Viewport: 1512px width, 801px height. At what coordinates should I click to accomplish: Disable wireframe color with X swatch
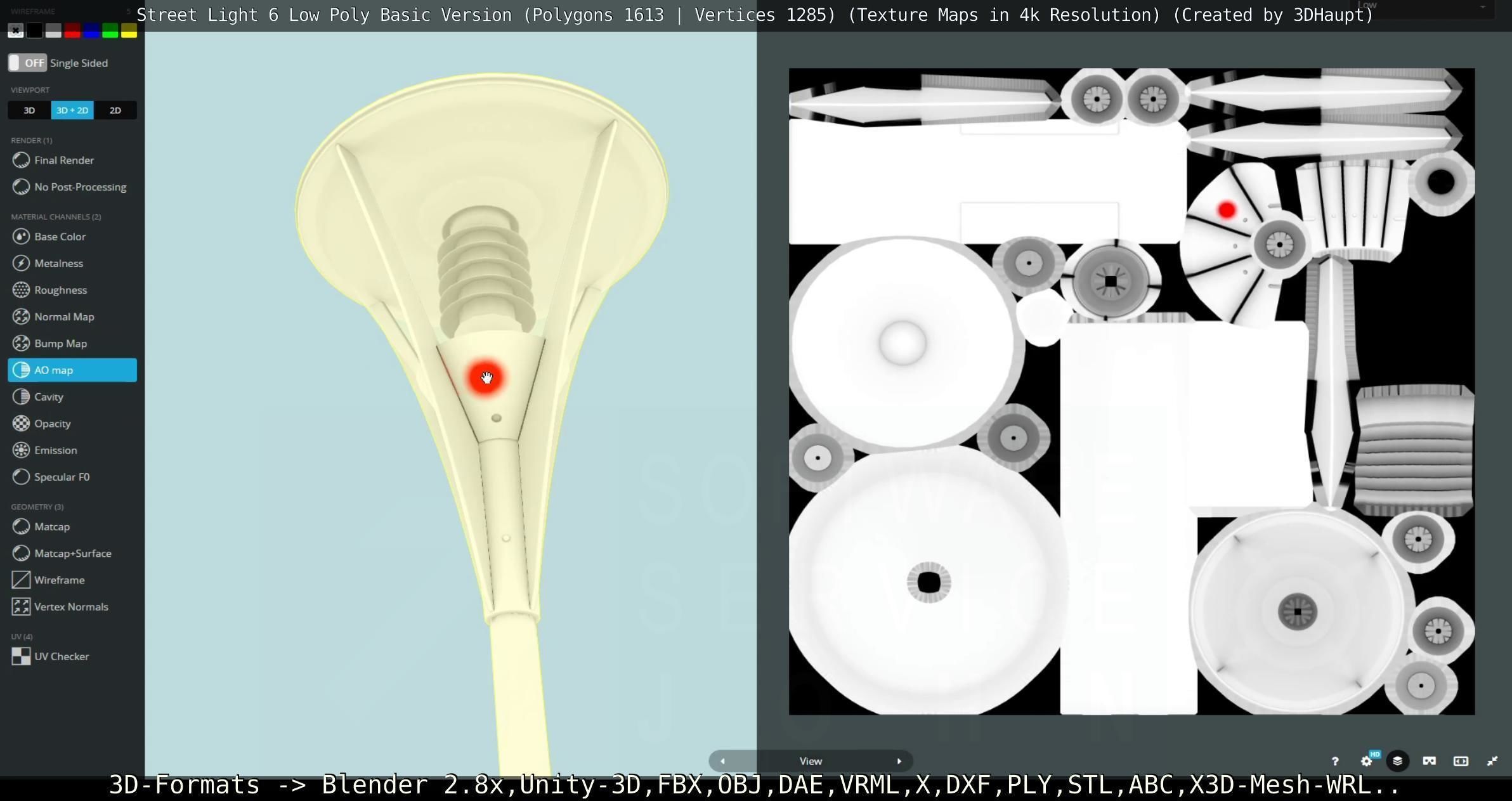pyautogui.click(x=16, y=30)
